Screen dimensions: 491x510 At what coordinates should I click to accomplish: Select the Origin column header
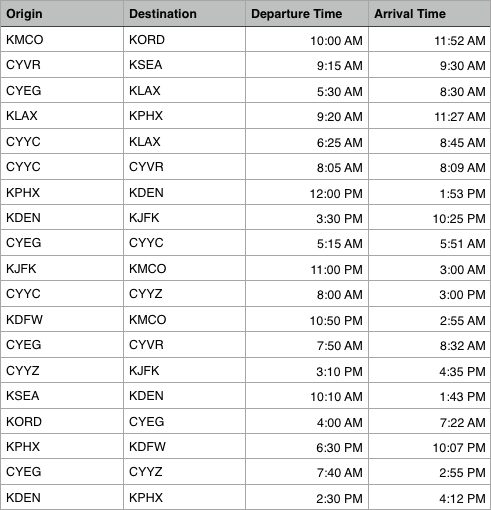62,14
